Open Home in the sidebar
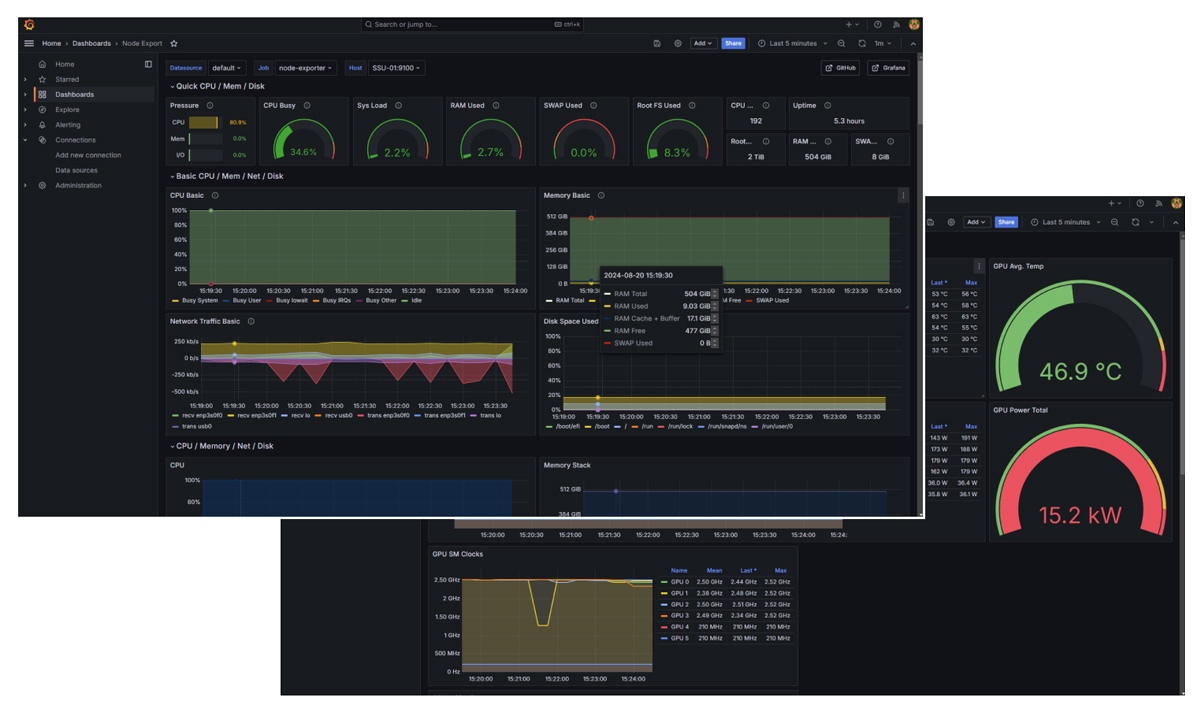Image resolution: width=1200 pixels, height=715 pixels. [x=64, y=64]
